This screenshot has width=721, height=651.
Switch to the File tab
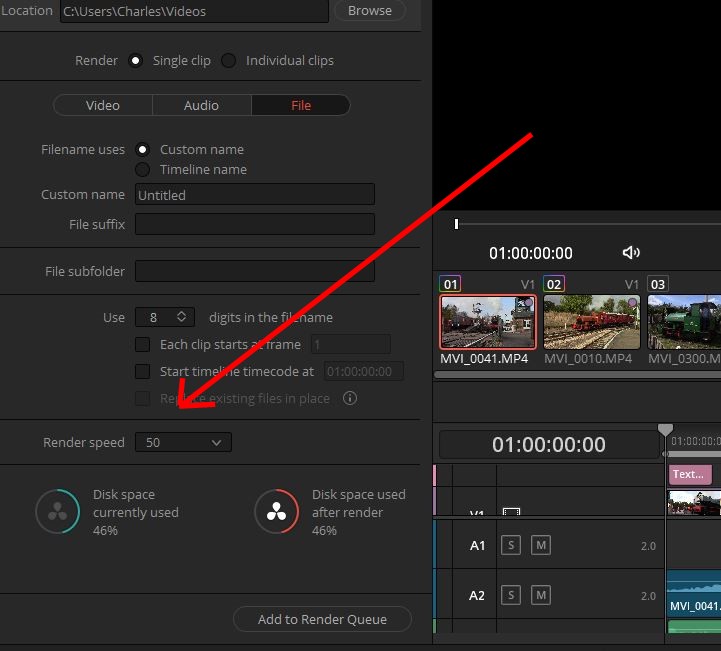301,105
